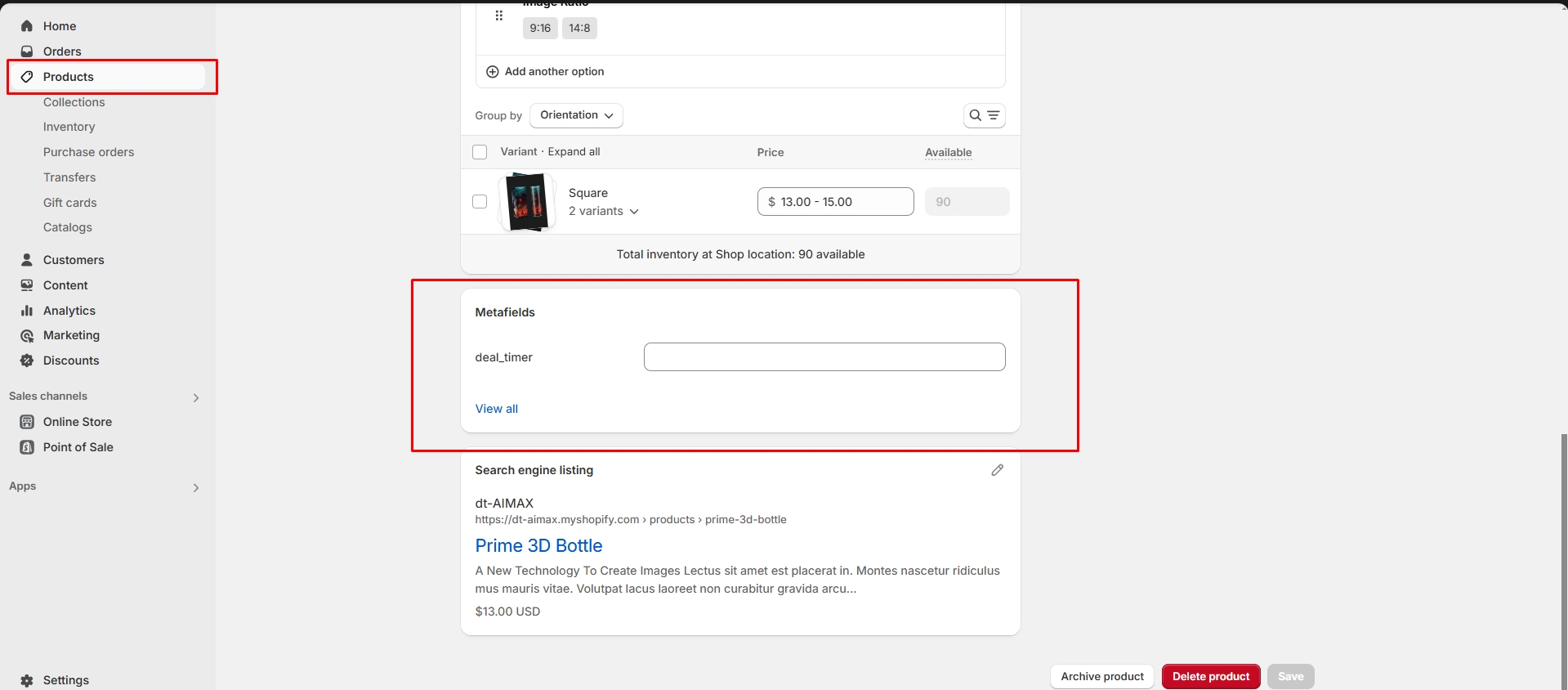Open the Inventory menu item

69,127
